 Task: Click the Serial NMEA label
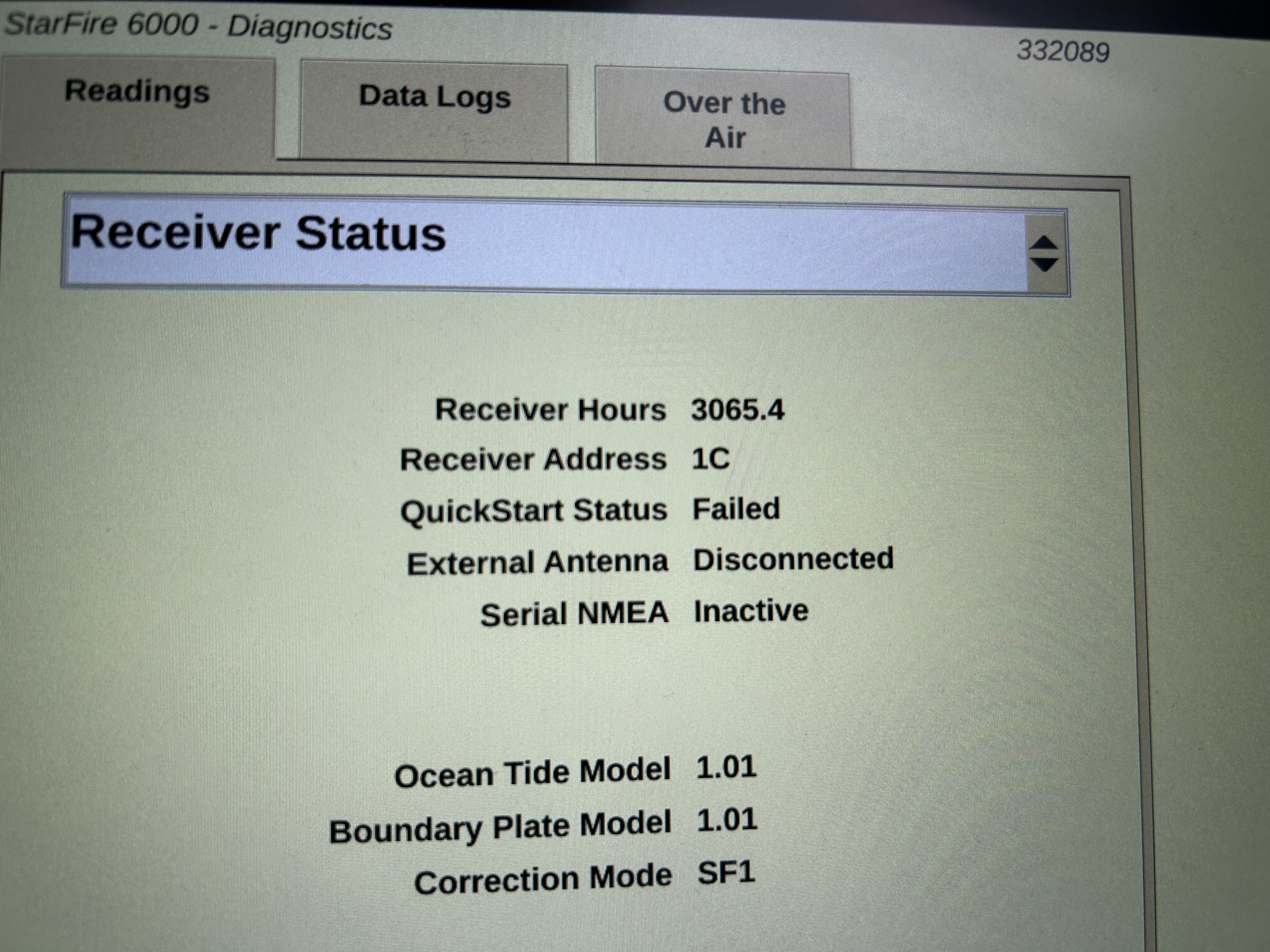tap(574, 614)
